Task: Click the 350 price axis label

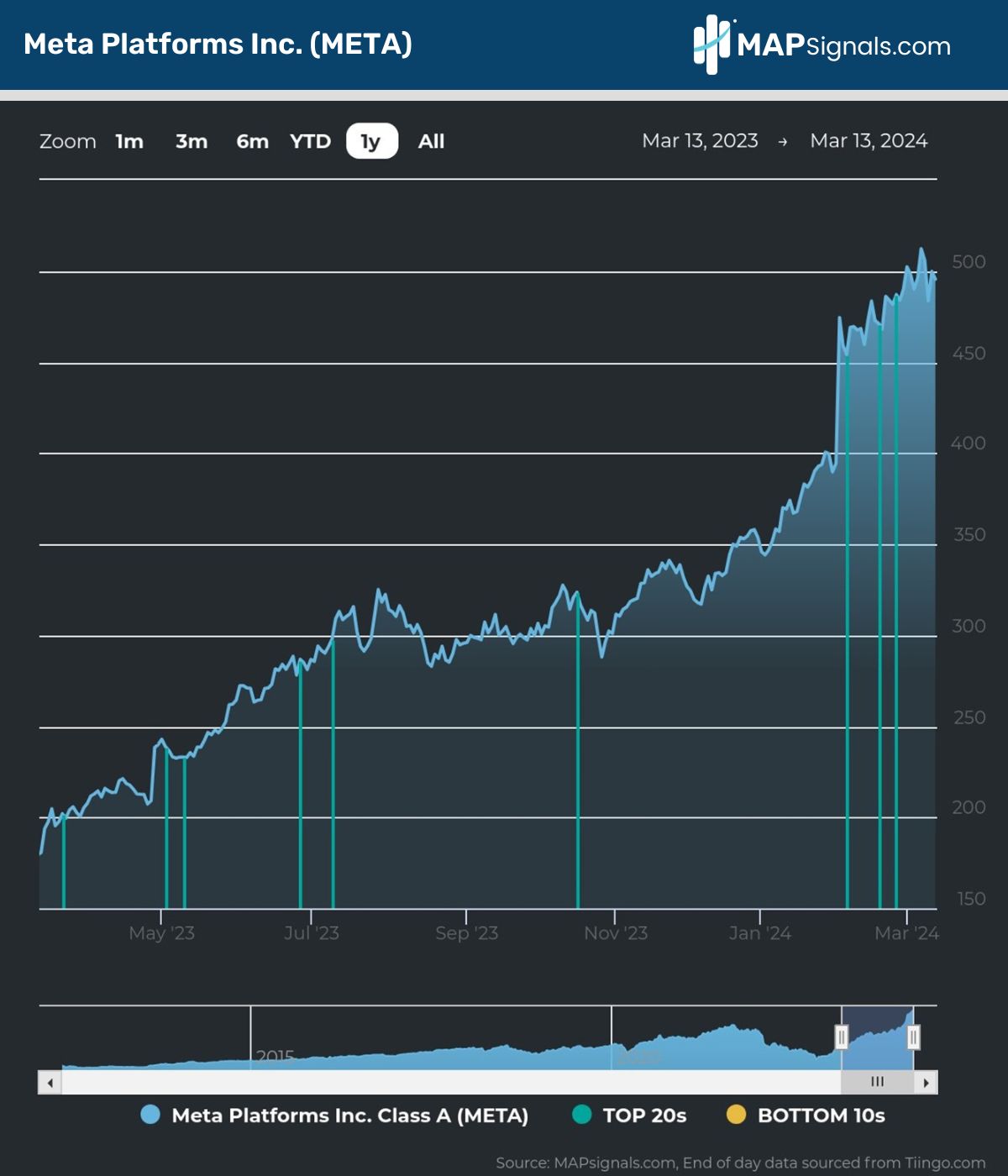Action: pos(969,535)
